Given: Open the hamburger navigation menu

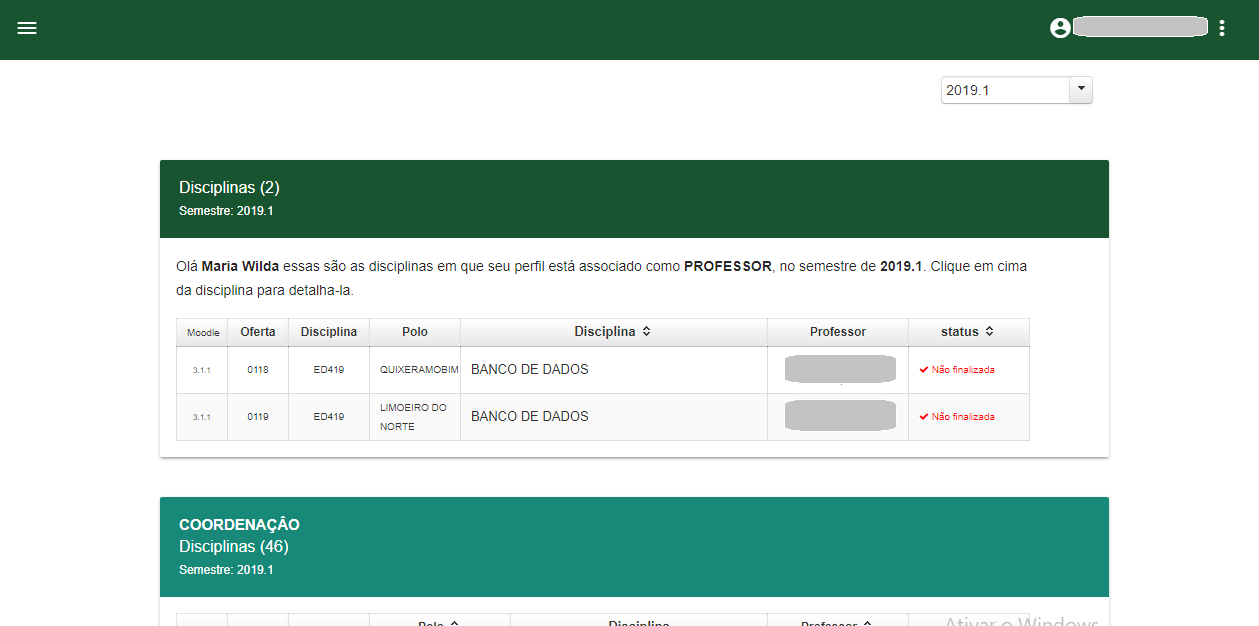Looking at the screenshot, I should pos(27,28).
